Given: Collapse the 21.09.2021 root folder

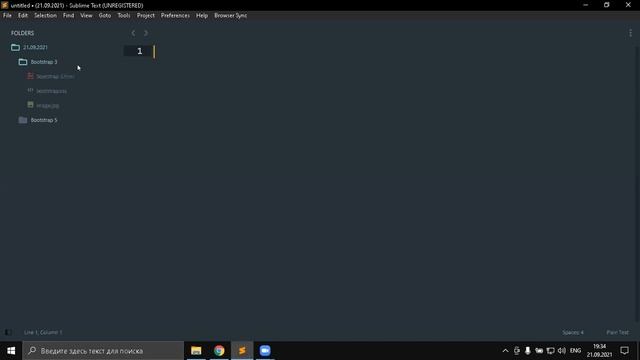Looking at the screenshot, I should pyautogui.click(x=16, y=47).
